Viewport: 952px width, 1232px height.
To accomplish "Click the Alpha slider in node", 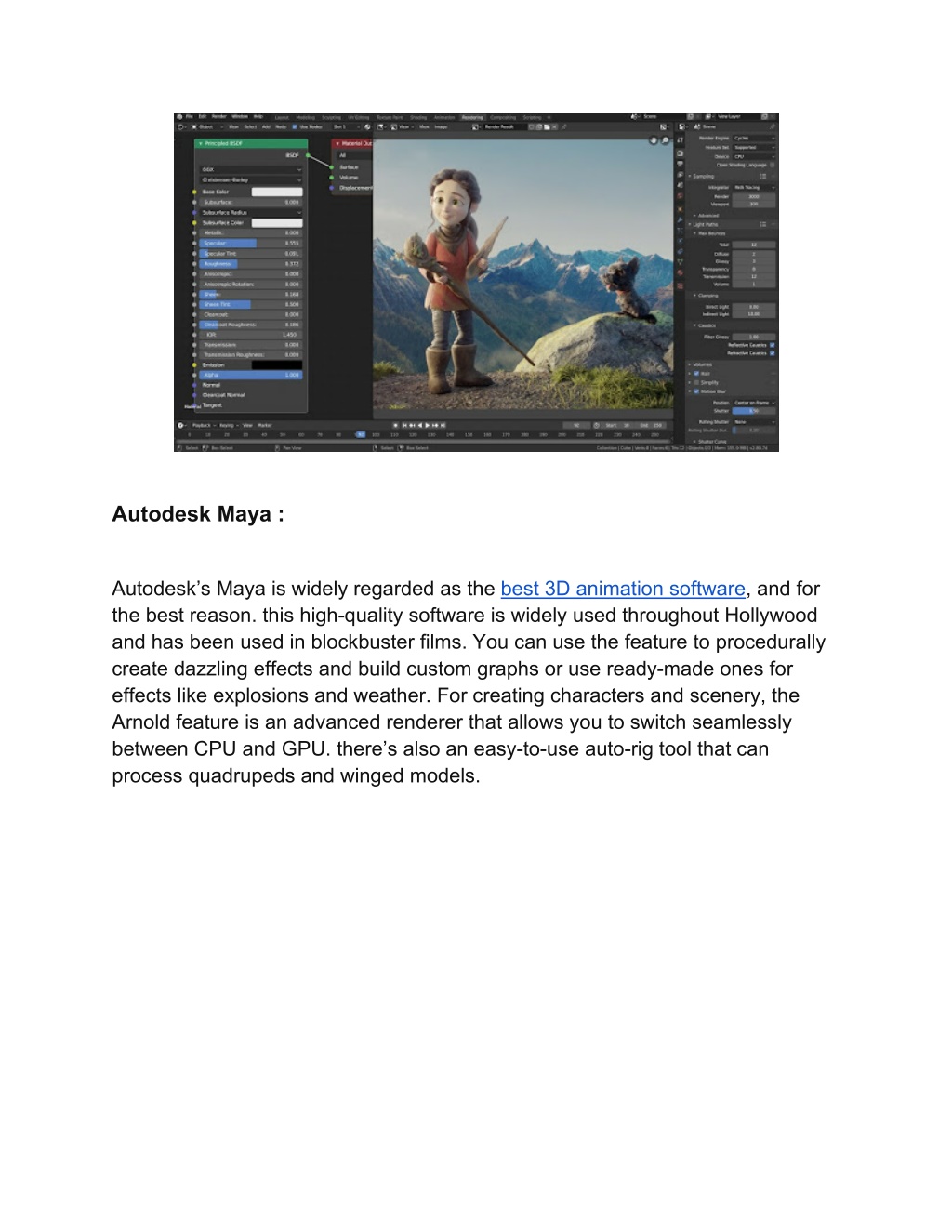I will click(251, 375).
